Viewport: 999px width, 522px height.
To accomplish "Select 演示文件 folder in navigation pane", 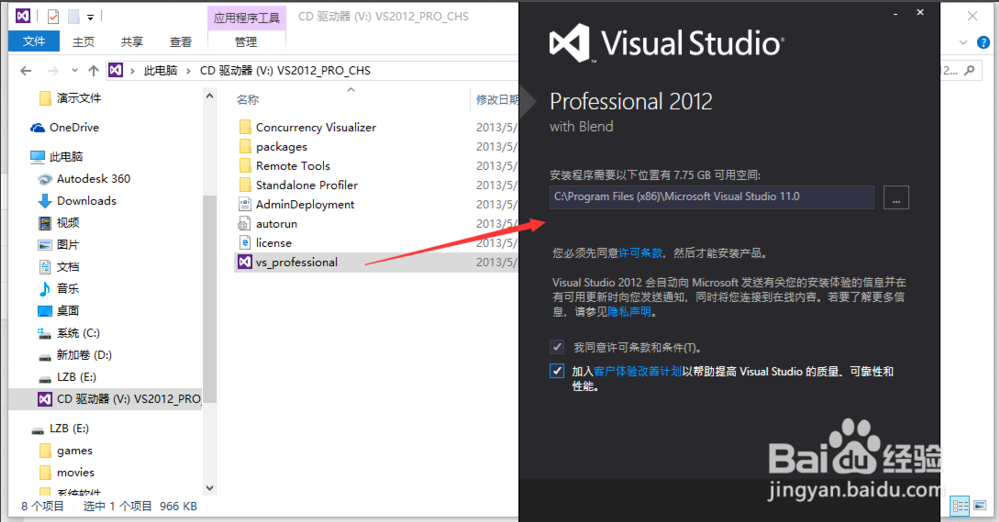I will tap(78, 98).
